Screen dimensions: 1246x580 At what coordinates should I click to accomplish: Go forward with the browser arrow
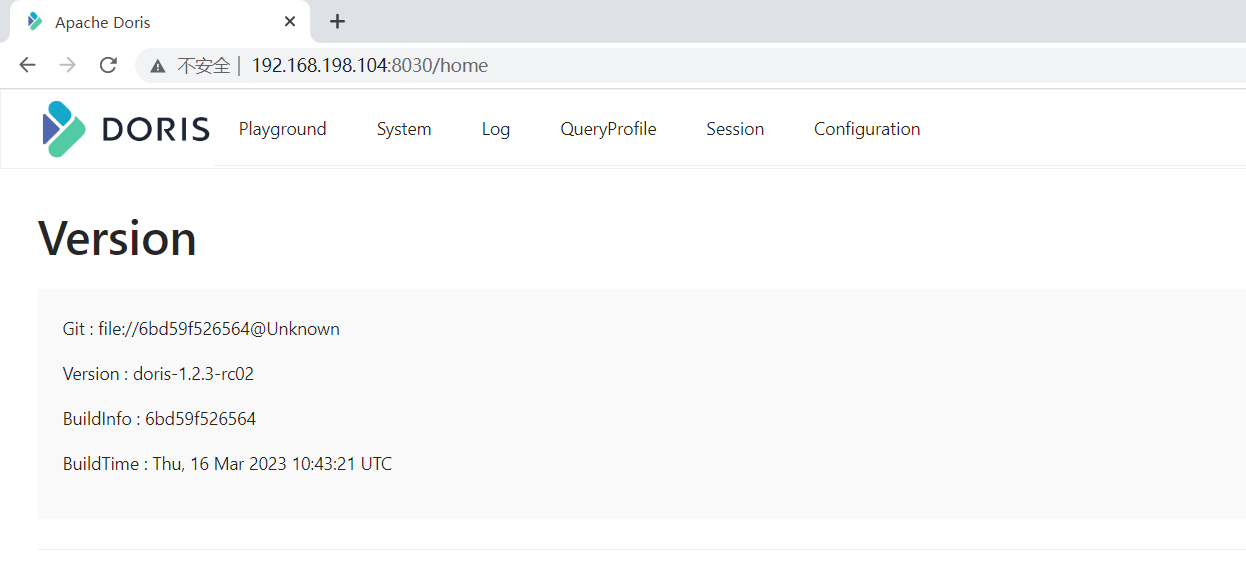(67, 65)
